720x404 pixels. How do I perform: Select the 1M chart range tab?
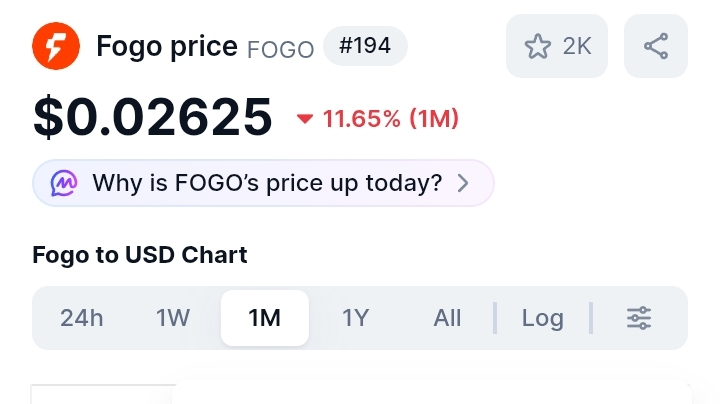265,318
